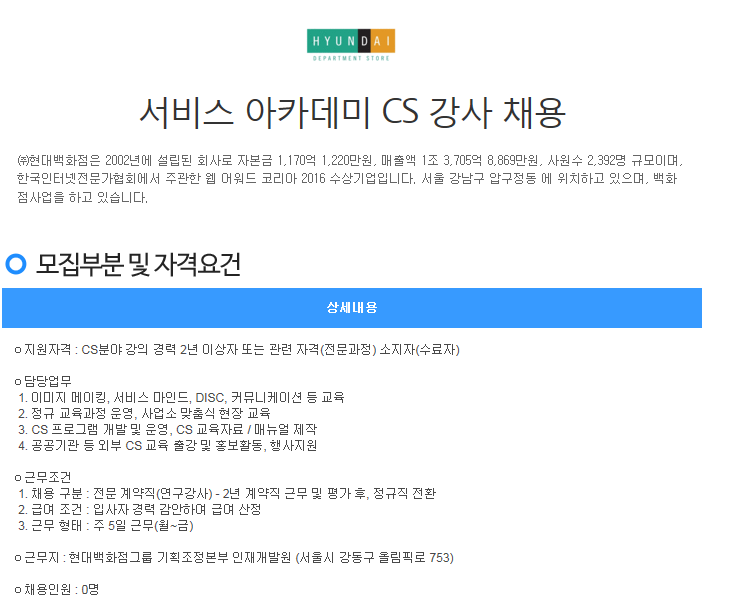This screenshot has width=732, height=607.
Task: Click item 3 CS 프로그램 개발 및 운영
Action: click(168, 429)
